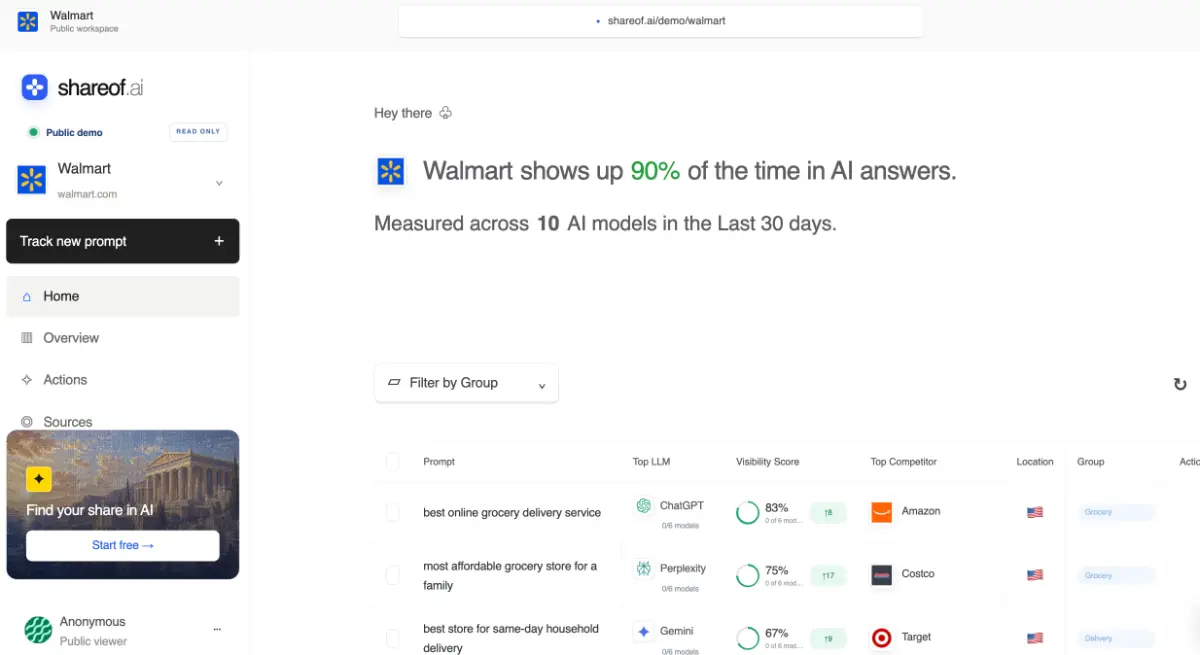Click the 75% visibility score ring
1200x655 pixels.
click(x=747, y=576)
